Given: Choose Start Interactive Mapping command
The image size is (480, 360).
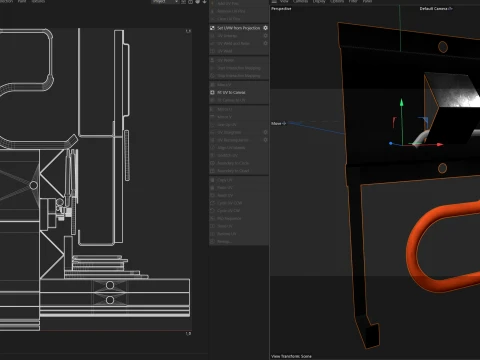Looking at the screenshot, I should click(239, 68).
